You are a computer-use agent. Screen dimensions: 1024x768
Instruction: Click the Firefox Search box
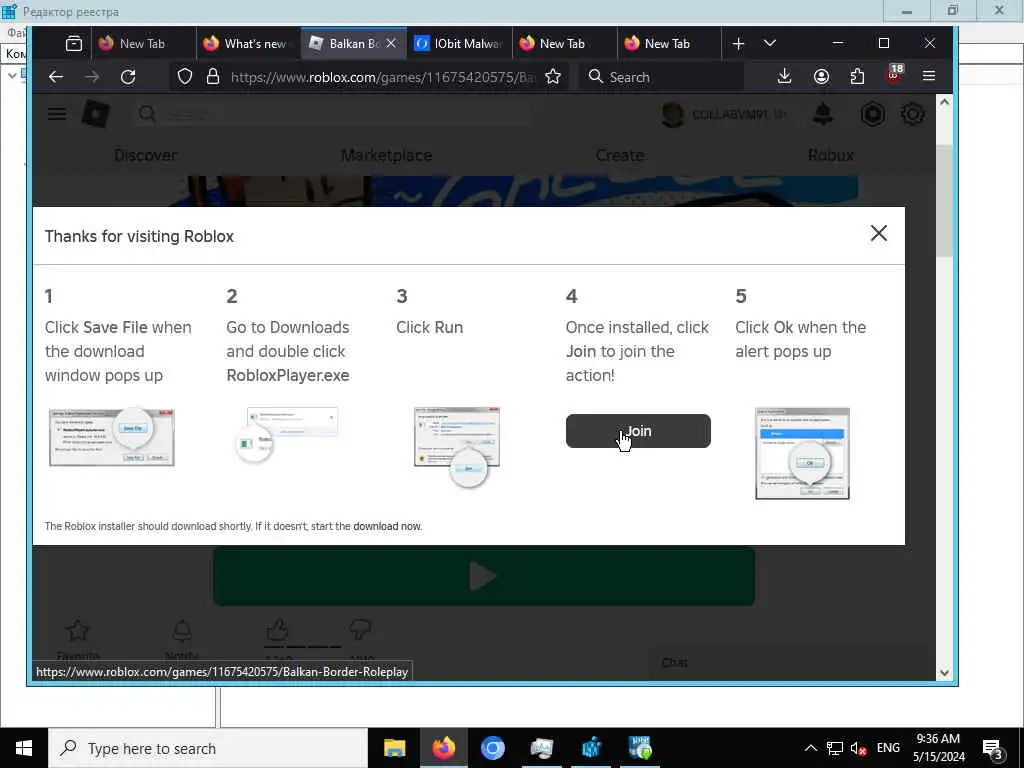[661, 77]
